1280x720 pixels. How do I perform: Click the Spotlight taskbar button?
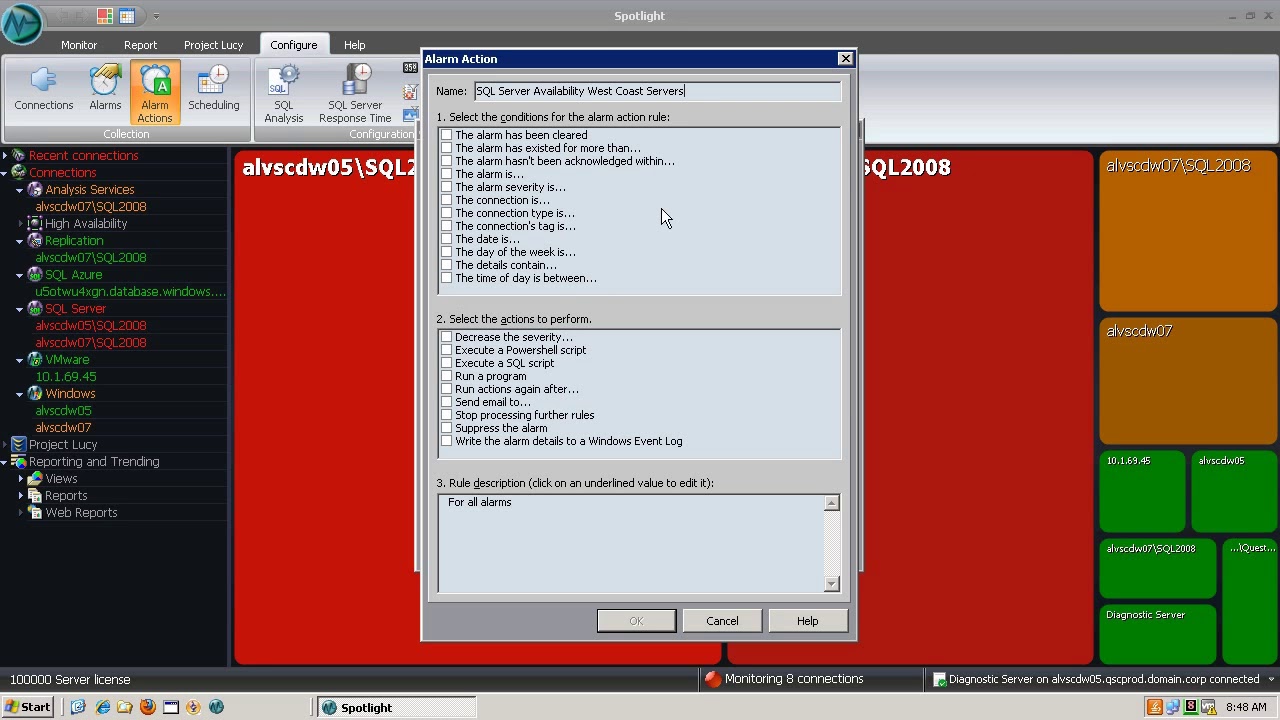point(396,707)
